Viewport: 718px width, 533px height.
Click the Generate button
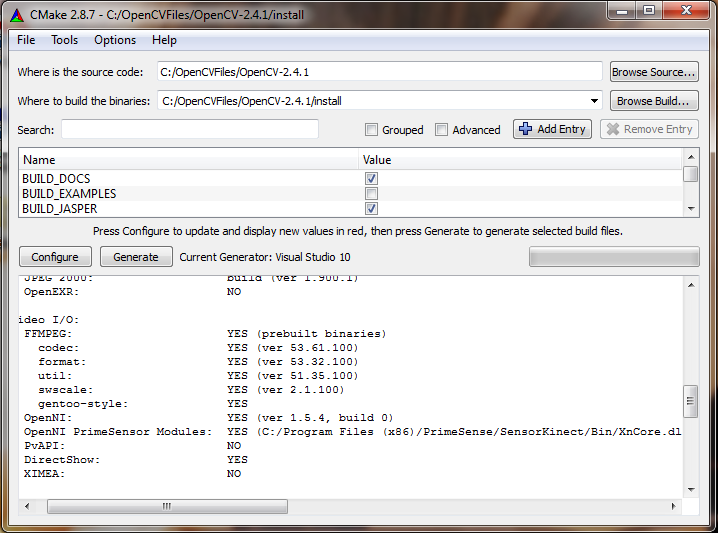(136, 257)
